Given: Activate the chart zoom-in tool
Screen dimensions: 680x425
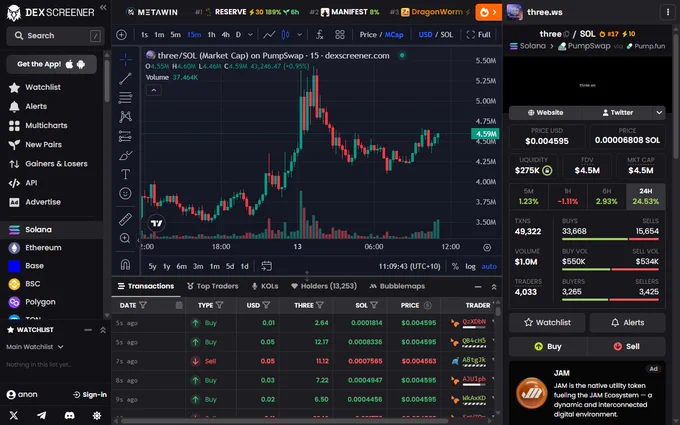Looking at the screenshot, I should coord(125,238).
